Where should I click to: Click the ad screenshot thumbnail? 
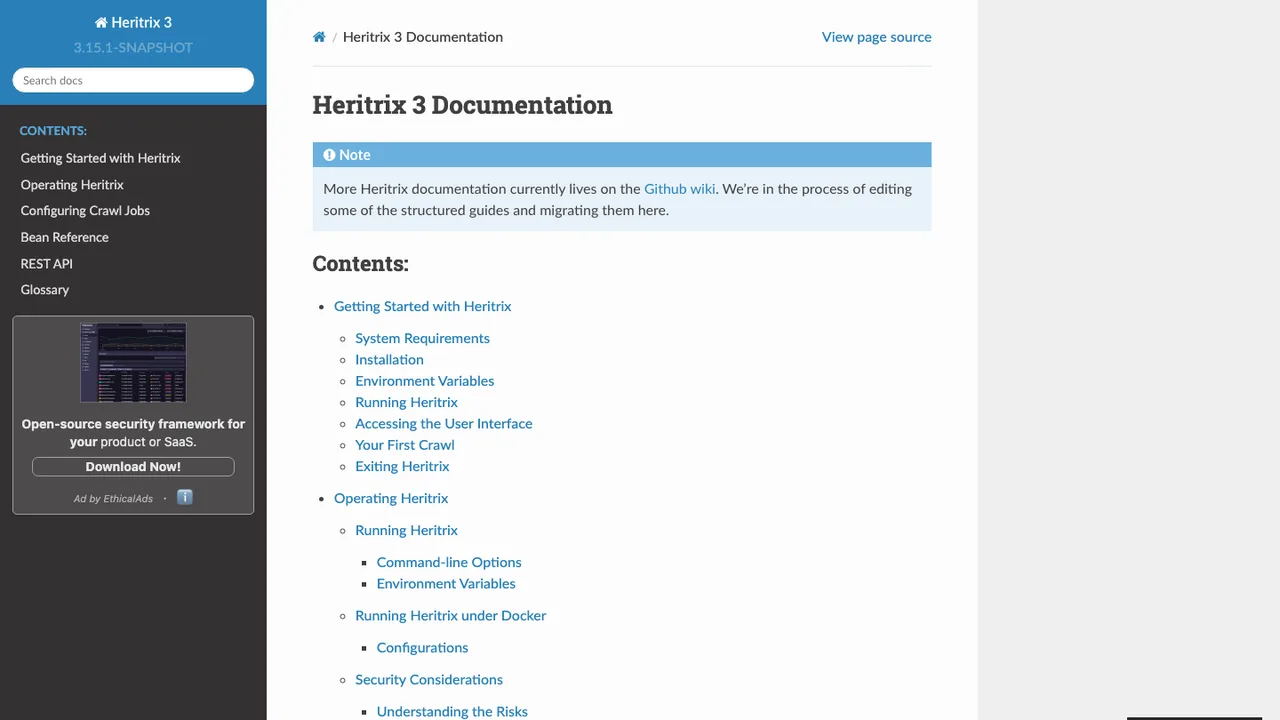click(133, 362)
